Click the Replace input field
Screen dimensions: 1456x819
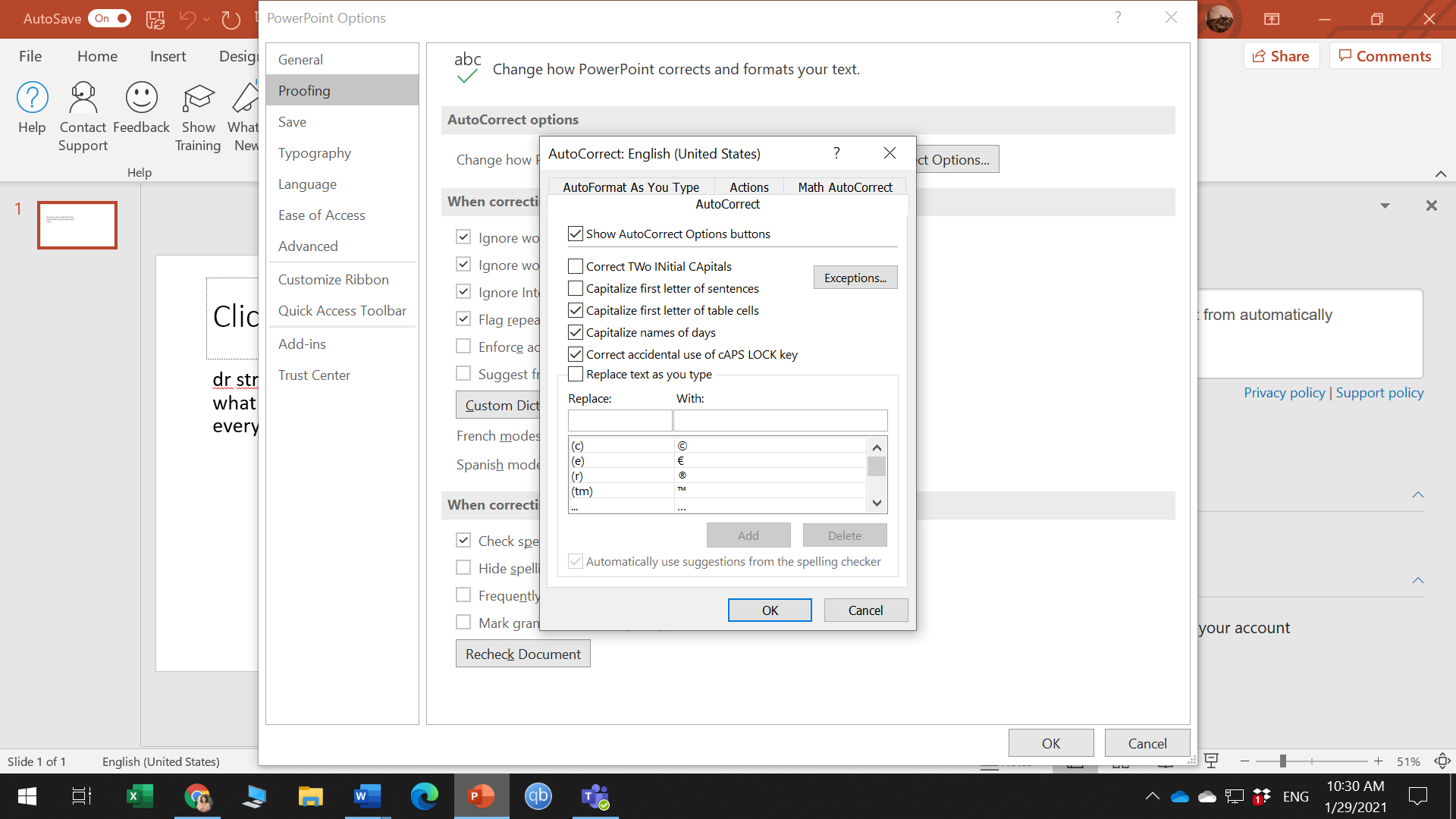click(618, 420)
